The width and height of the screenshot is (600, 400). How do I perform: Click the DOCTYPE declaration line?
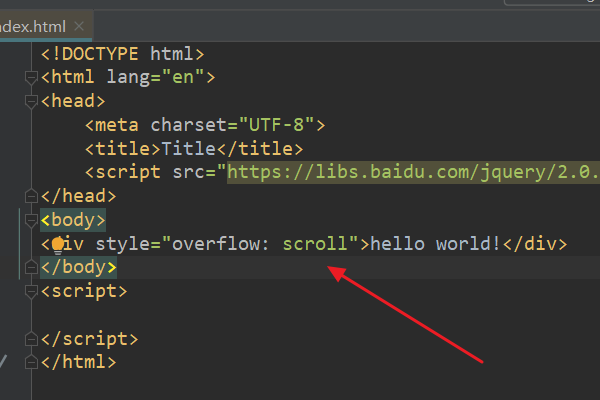pyautogui.click(x=122, y=53)
